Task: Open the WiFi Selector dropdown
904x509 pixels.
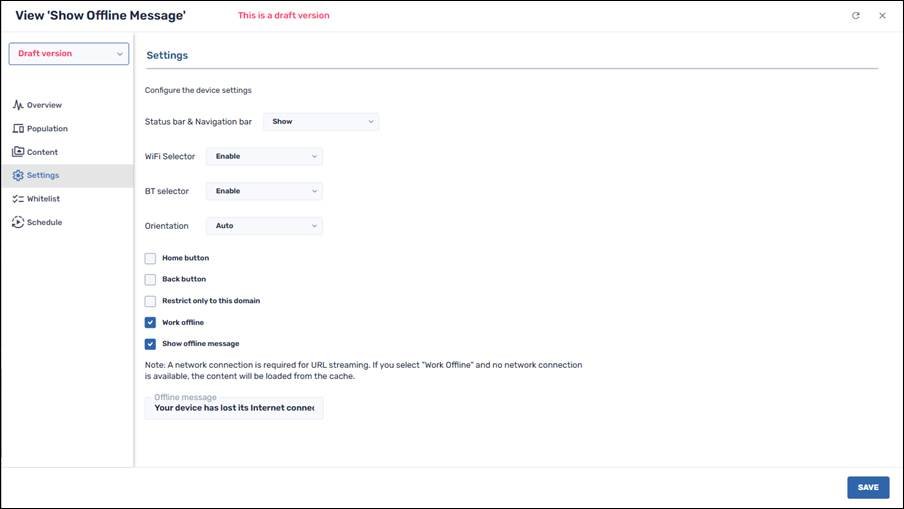Action: 264,157
